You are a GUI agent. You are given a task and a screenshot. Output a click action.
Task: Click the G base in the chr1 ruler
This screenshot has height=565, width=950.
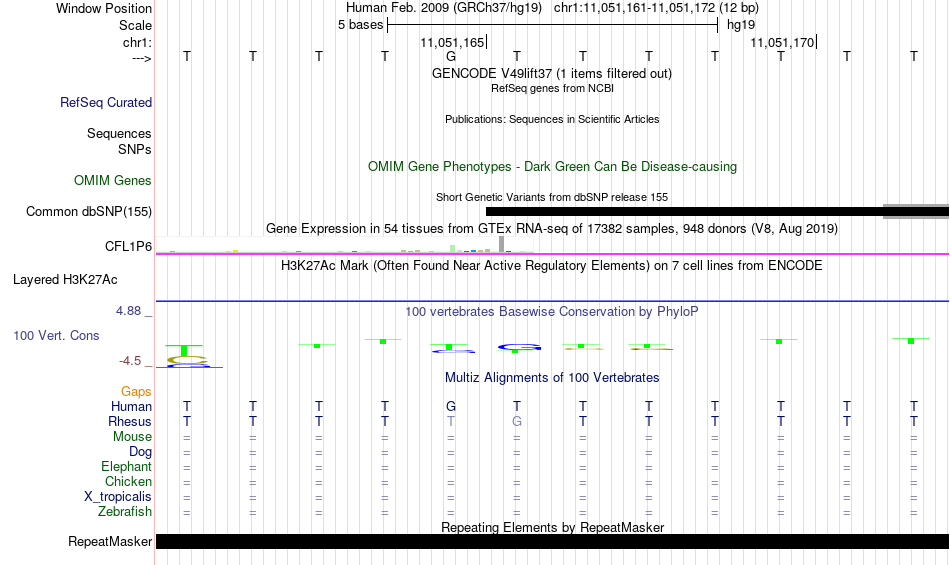[451, 57]
